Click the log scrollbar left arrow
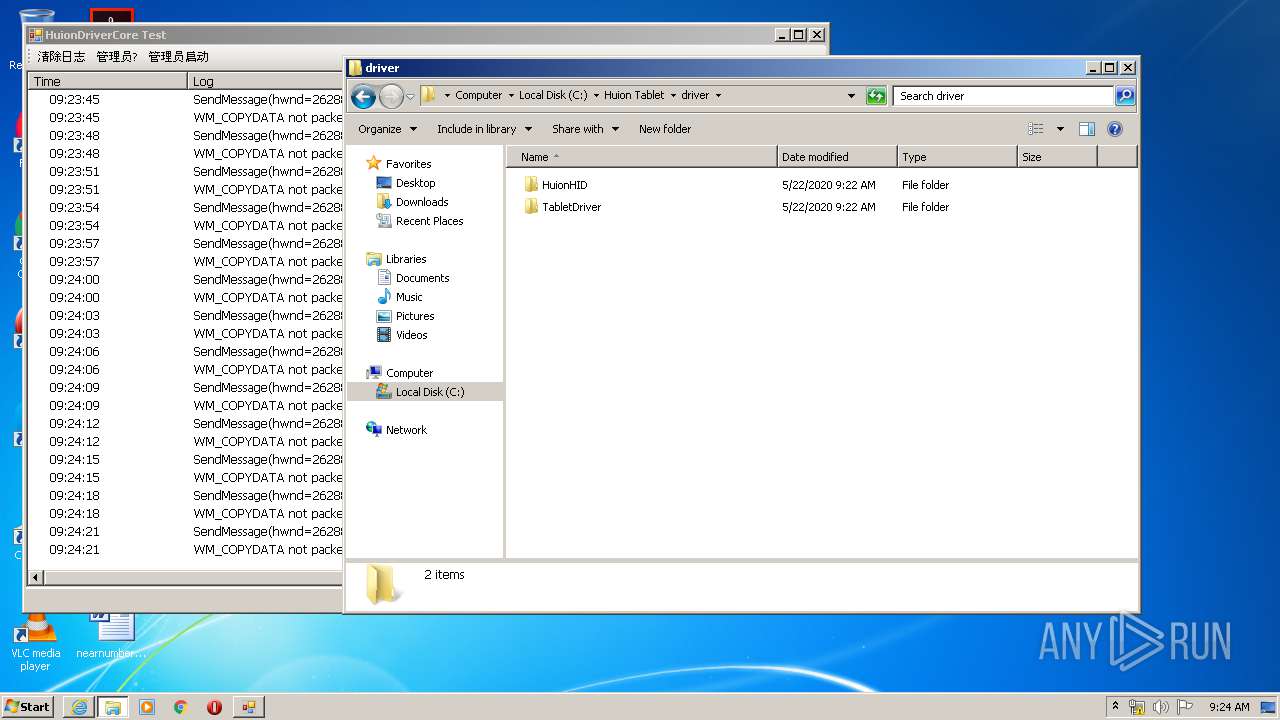Viewport: 1280px width, 720px height. coord(36,578)
